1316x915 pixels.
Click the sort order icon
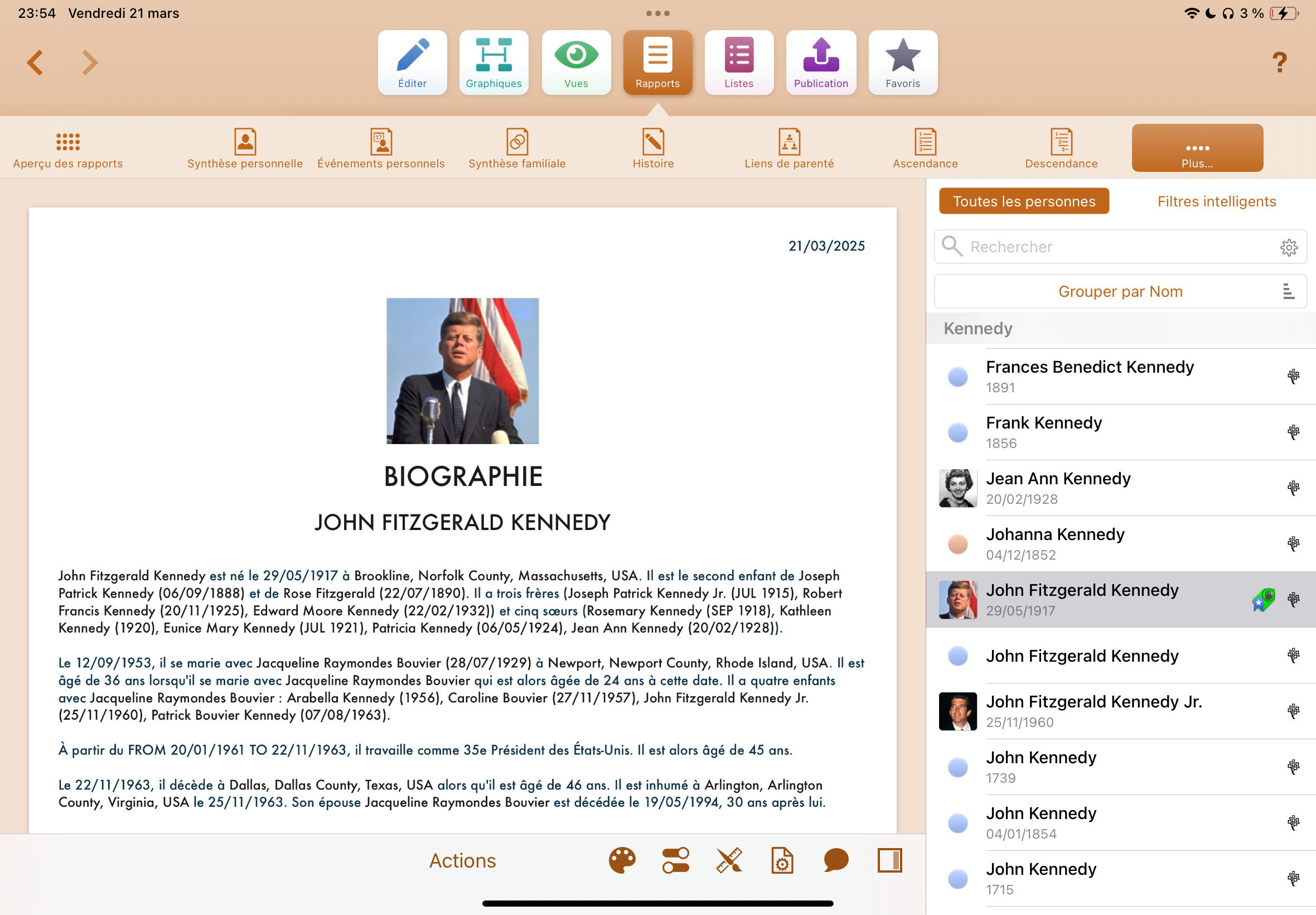coord(1288,291)
